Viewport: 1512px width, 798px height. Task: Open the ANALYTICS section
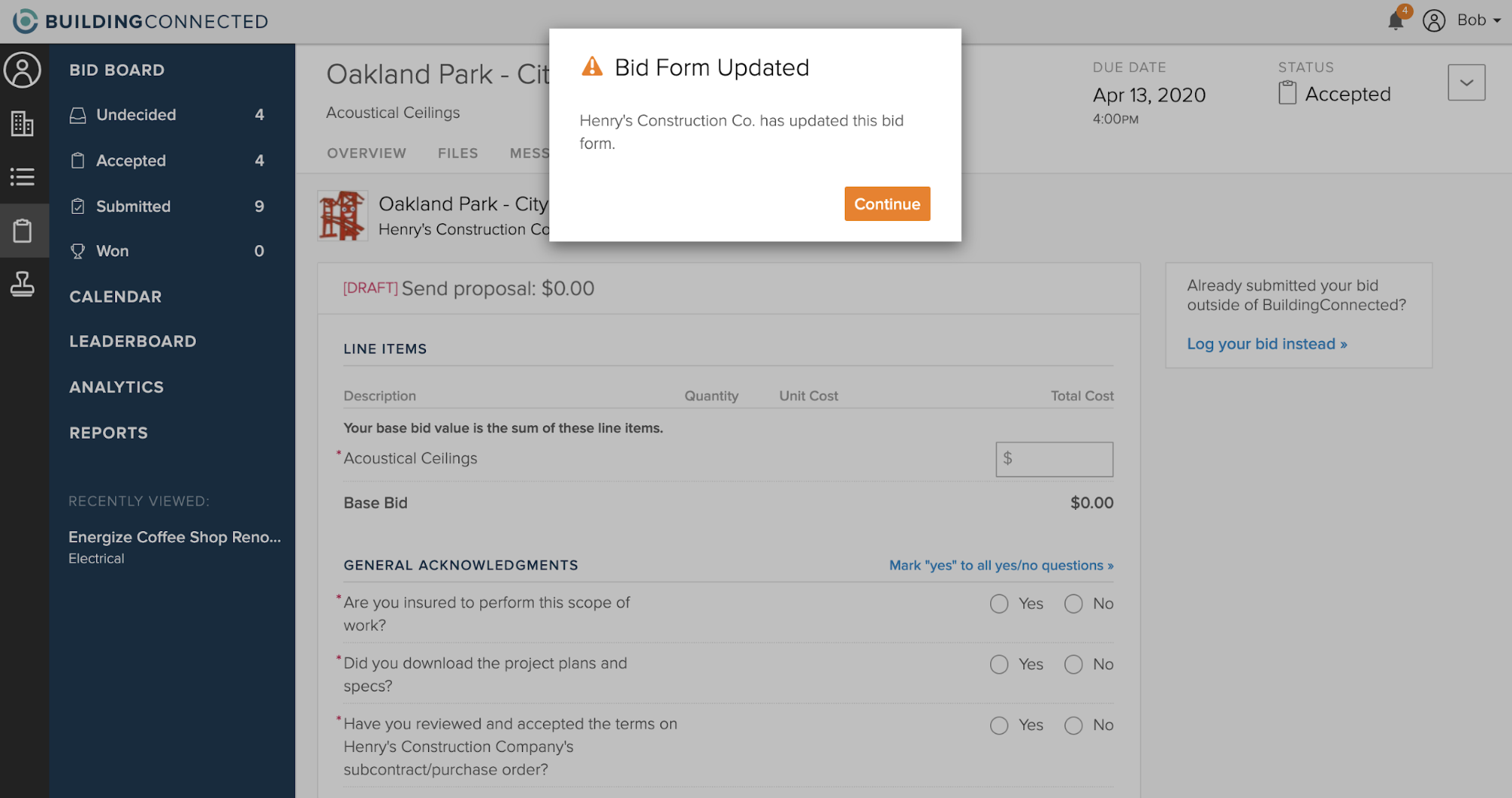click(x=116, y=387)
